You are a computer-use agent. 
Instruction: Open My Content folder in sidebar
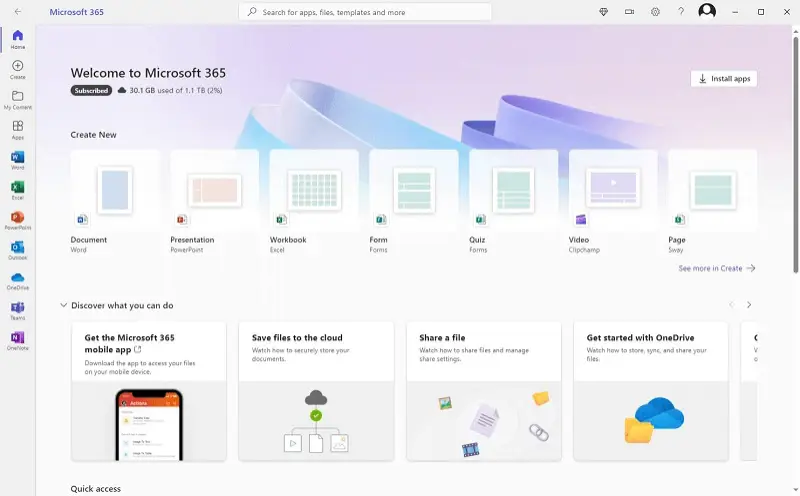[x=17, y=100]
